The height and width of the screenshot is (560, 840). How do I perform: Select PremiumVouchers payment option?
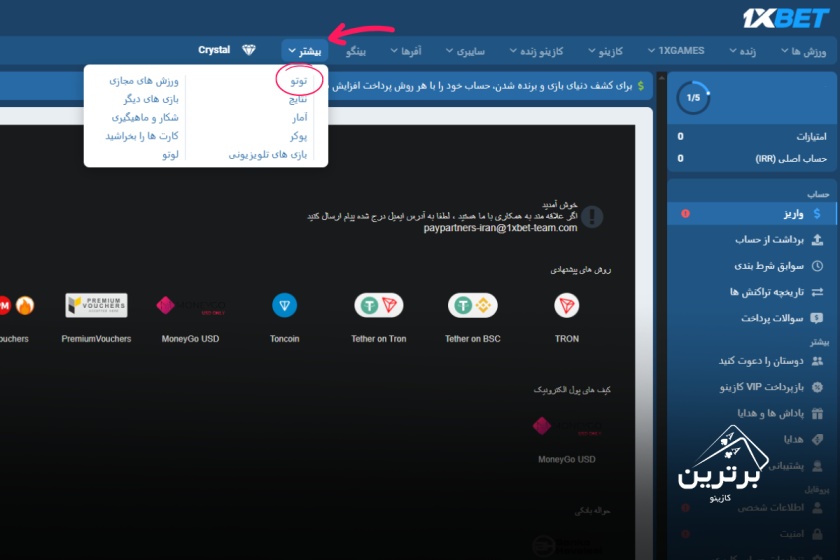click(96, 305)
